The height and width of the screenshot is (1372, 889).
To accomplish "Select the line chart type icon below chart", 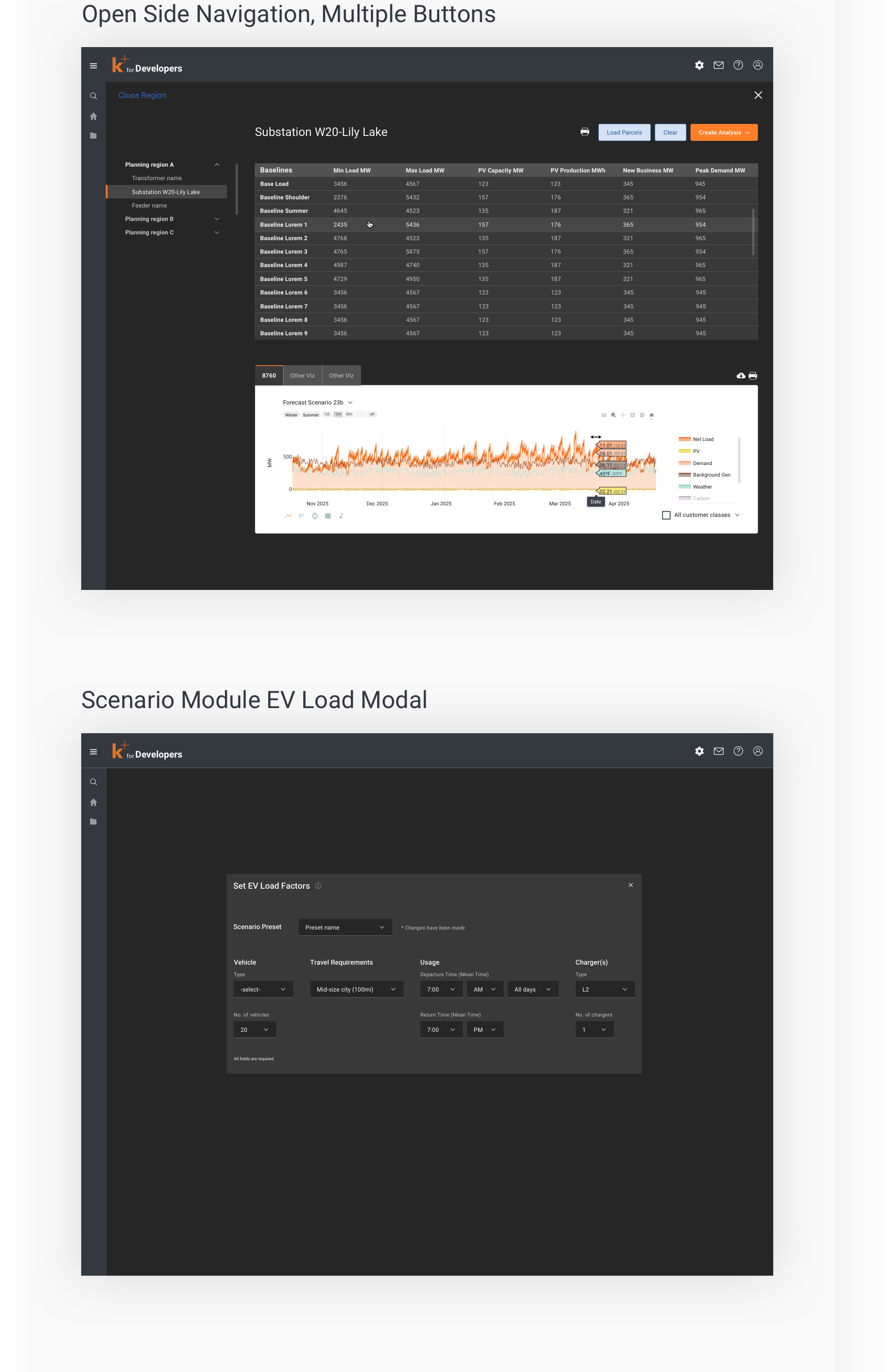I will [x=288, y=516].
